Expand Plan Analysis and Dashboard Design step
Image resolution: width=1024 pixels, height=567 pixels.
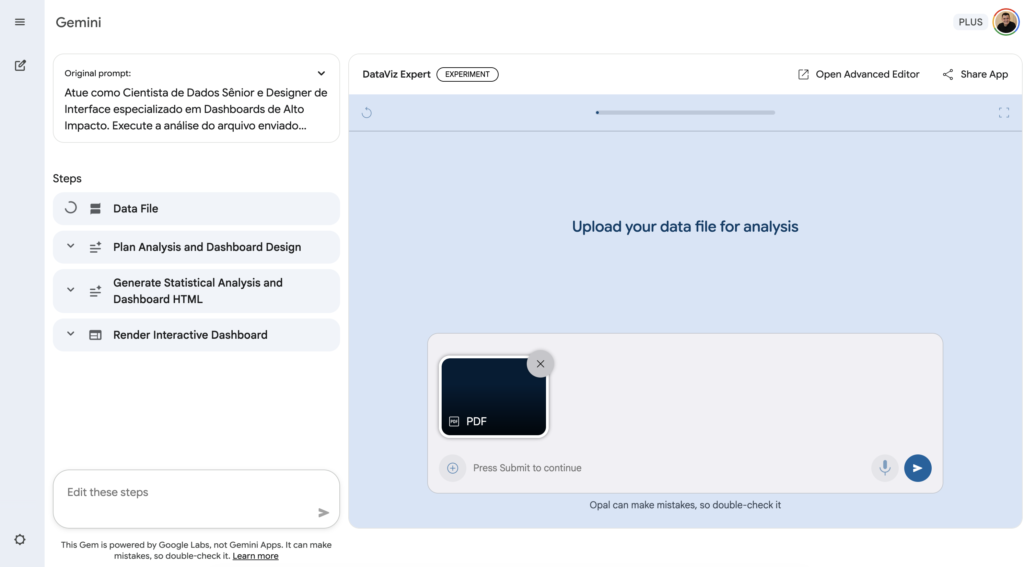[71, 247]
